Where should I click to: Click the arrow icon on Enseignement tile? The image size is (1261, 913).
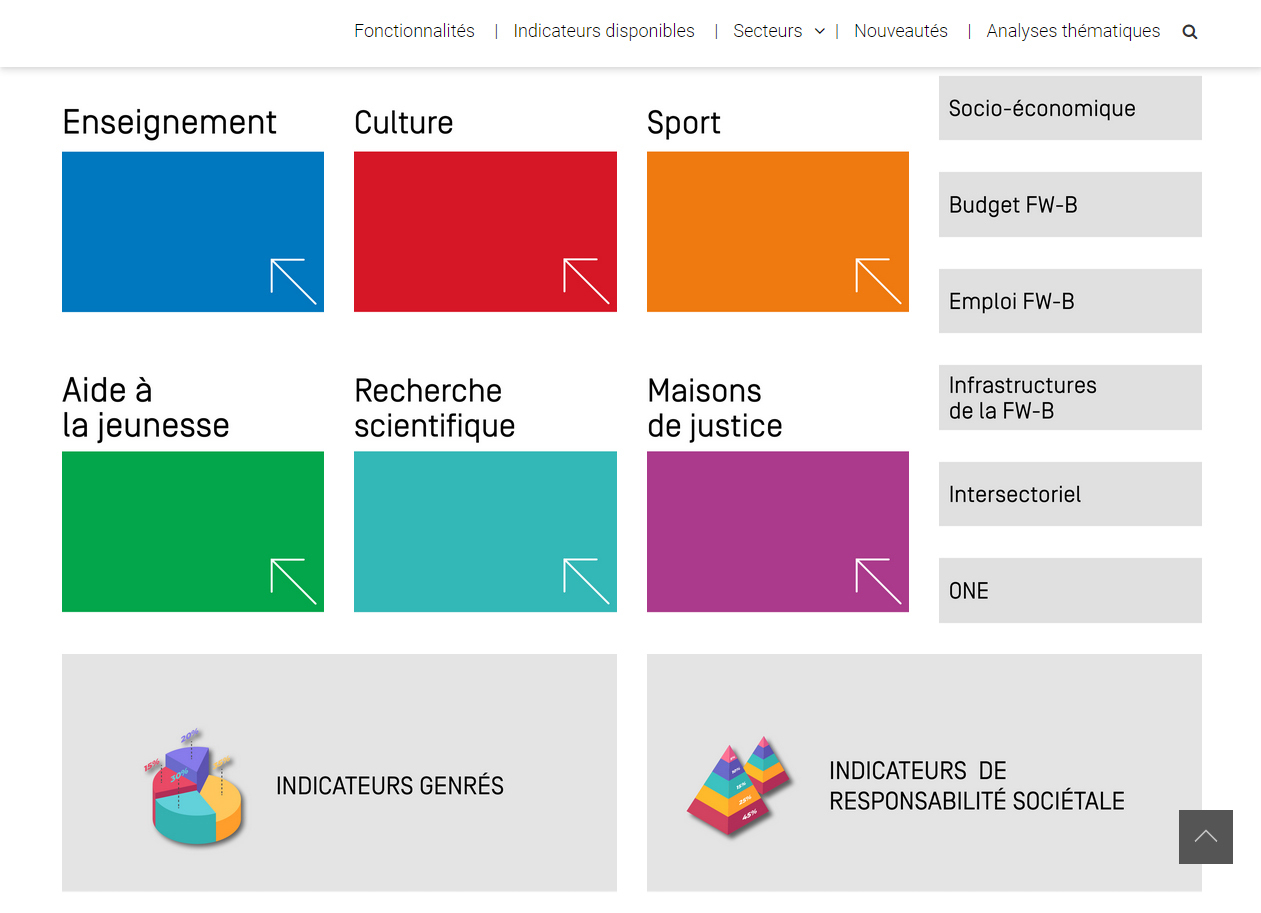294,282
